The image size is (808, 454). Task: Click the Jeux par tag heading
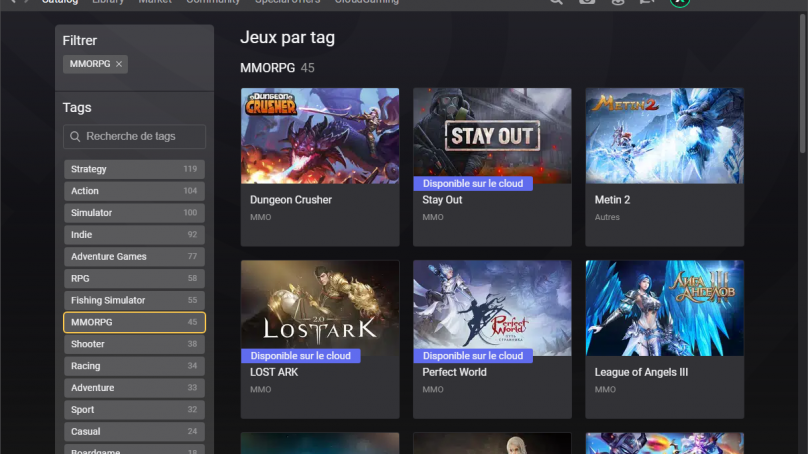[288, 38]
